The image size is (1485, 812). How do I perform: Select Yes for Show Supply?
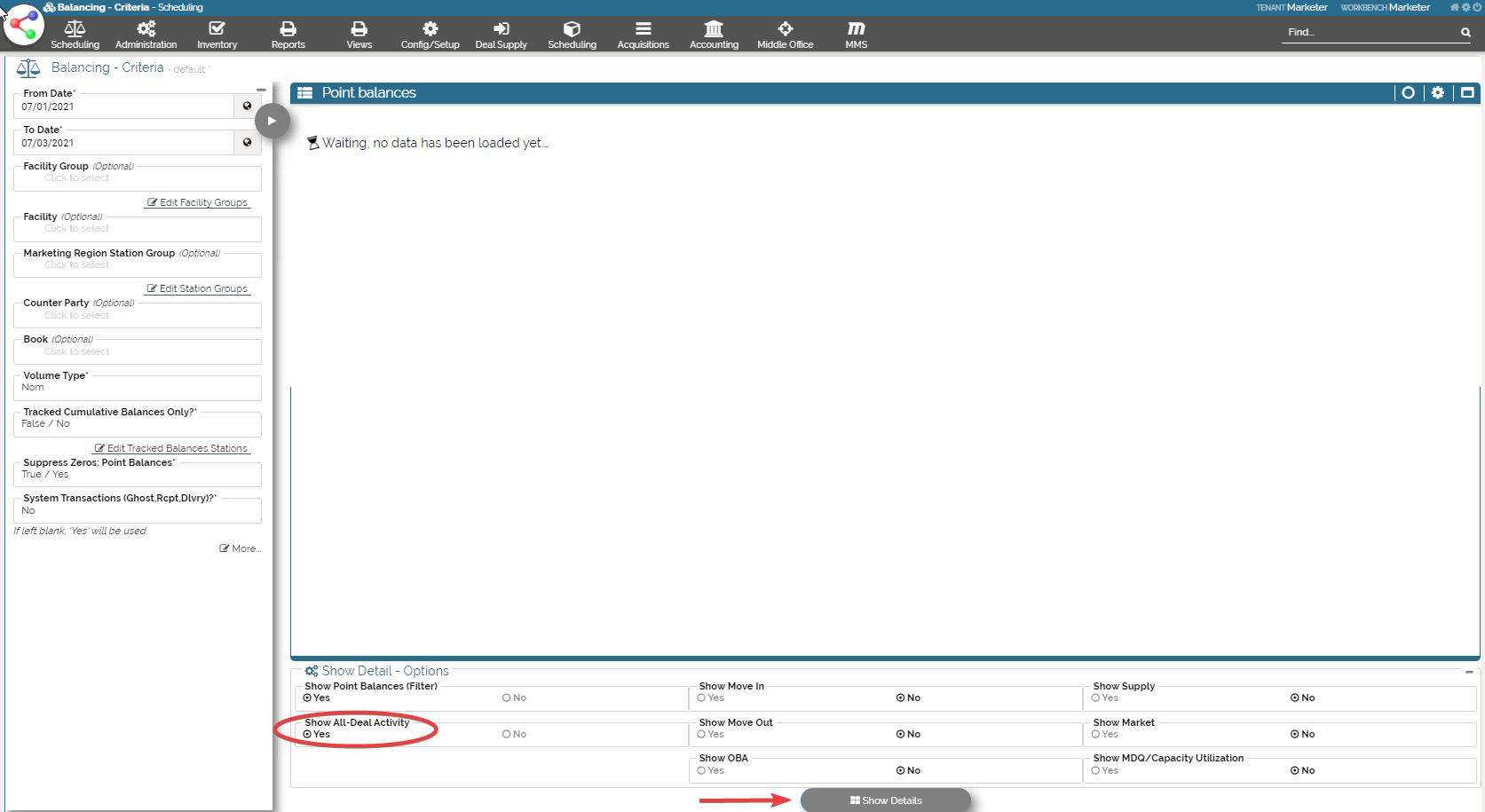point(1096,698)
